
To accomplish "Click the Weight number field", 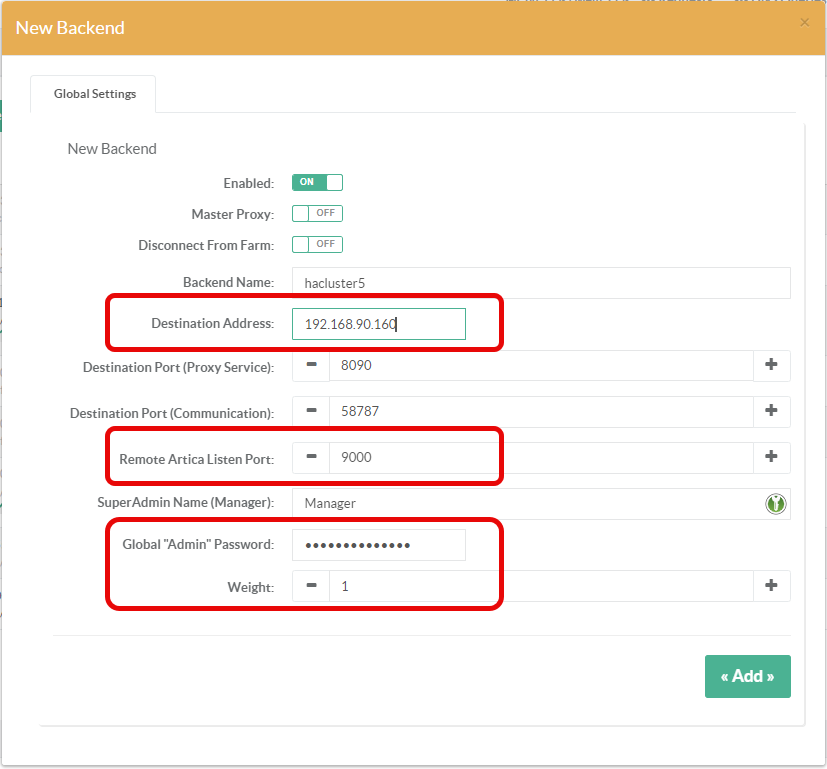I will pos(540,586).
